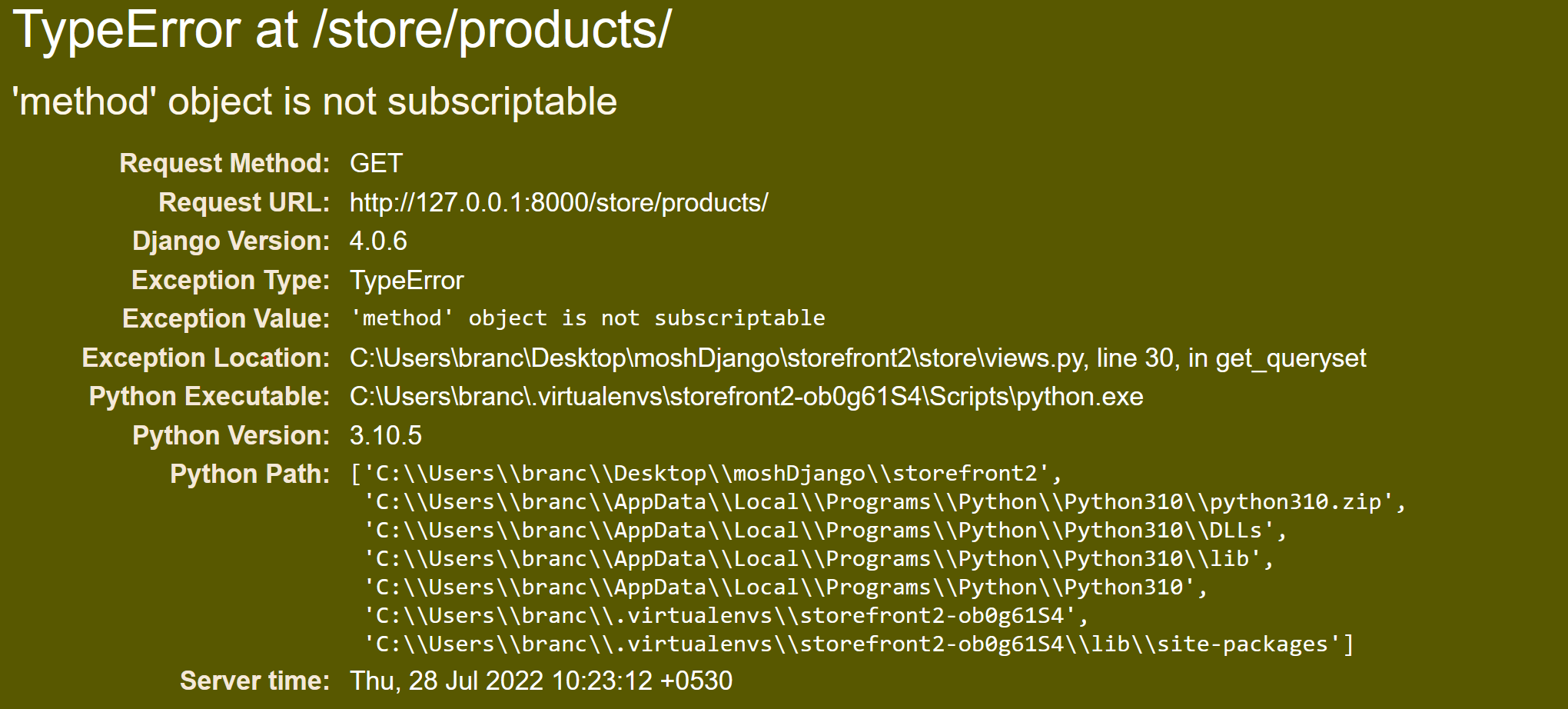Viewport: 1568px width, 709px height.
Task: Click the Python Executable label
Action: (x=209, y=397)
